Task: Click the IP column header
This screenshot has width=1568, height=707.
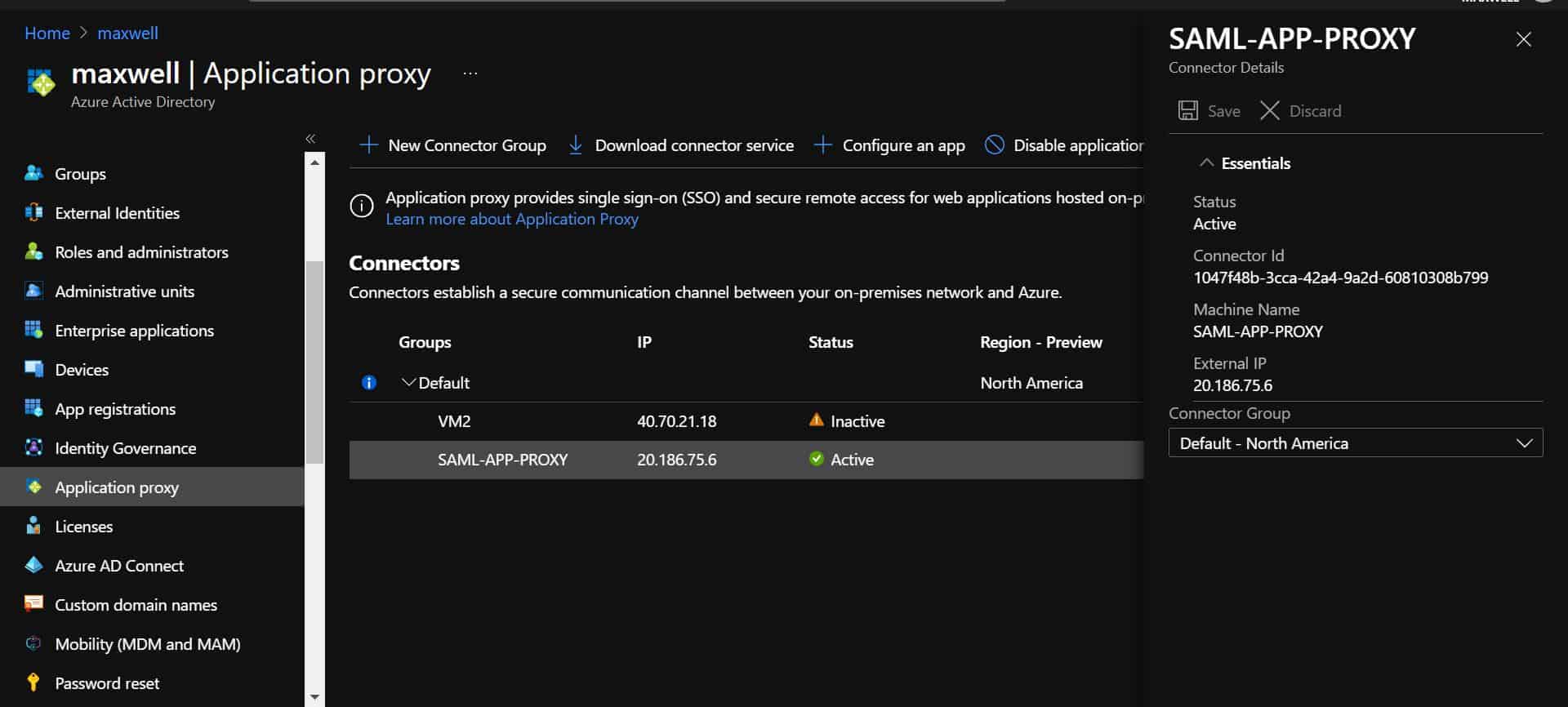Action: pyautogui.click(x=644, y=342)
